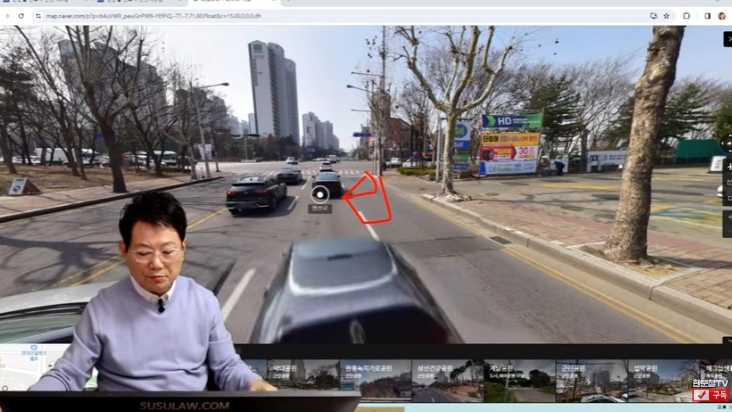Close the street view panorama with X
This screenshot has height=412, width=732.
[x=728, y=39]
